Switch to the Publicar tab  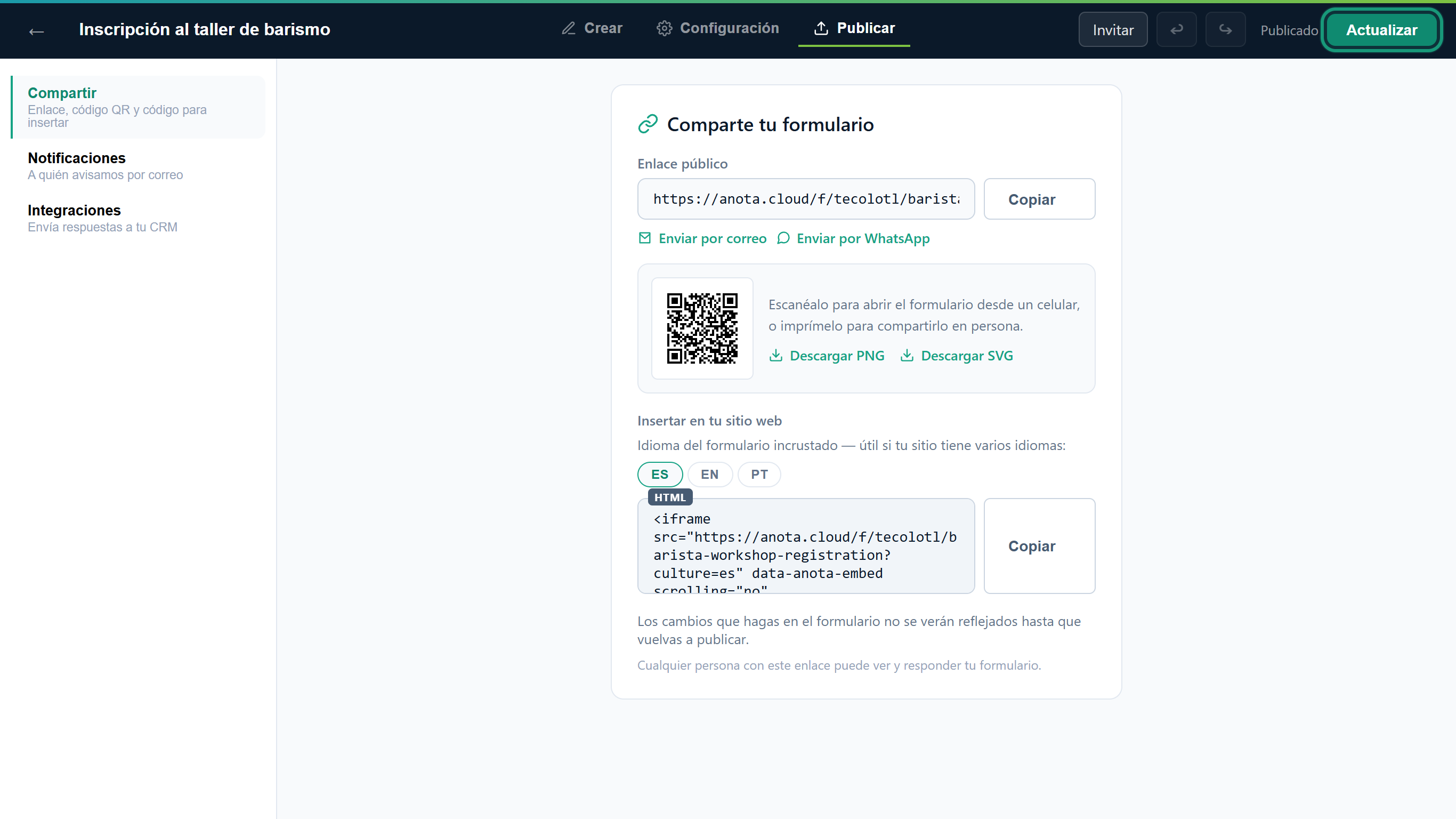click(854, 28)
